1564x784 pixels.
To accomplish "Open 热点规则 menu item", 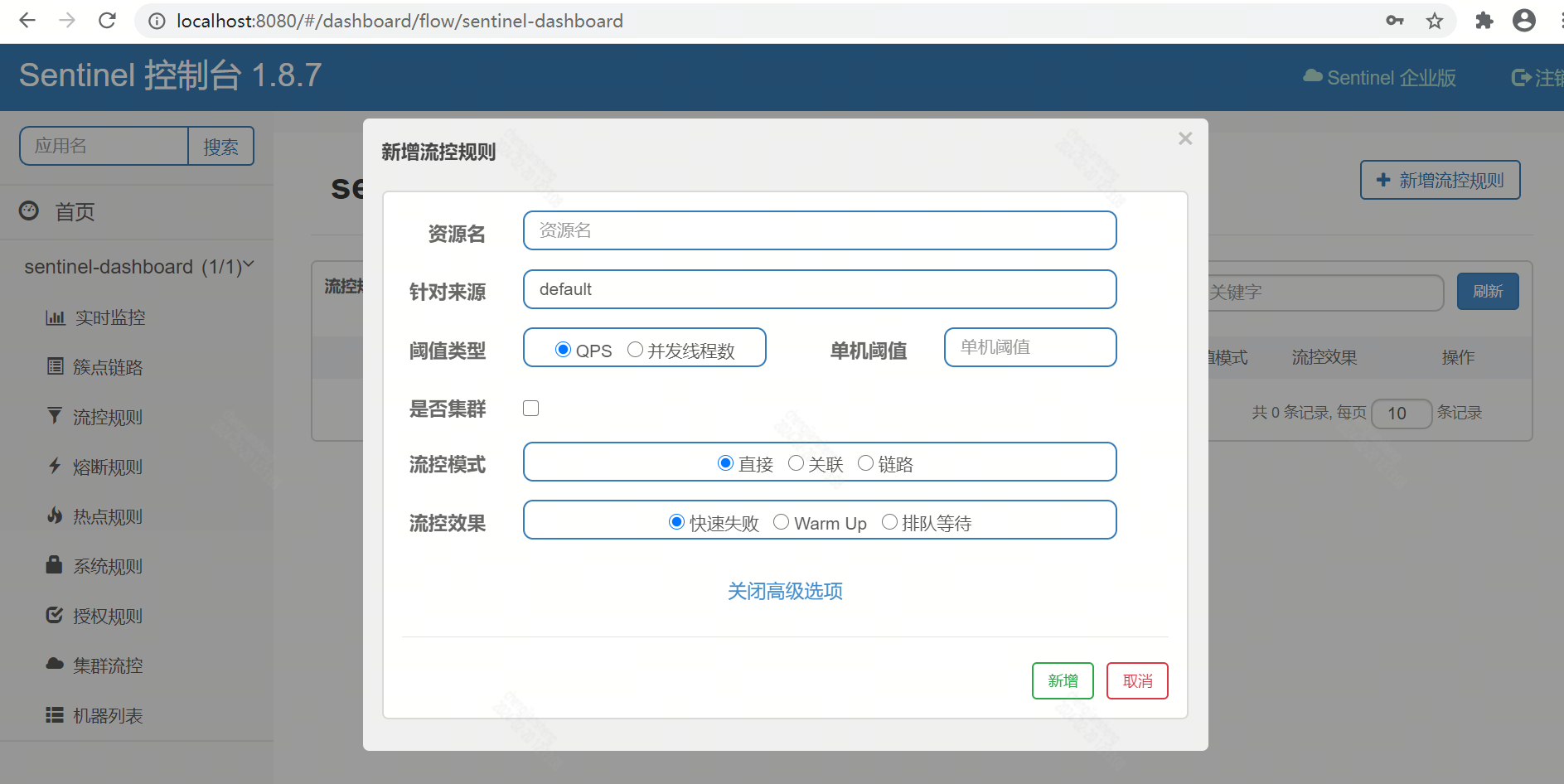I will click(x=108, y=516).
